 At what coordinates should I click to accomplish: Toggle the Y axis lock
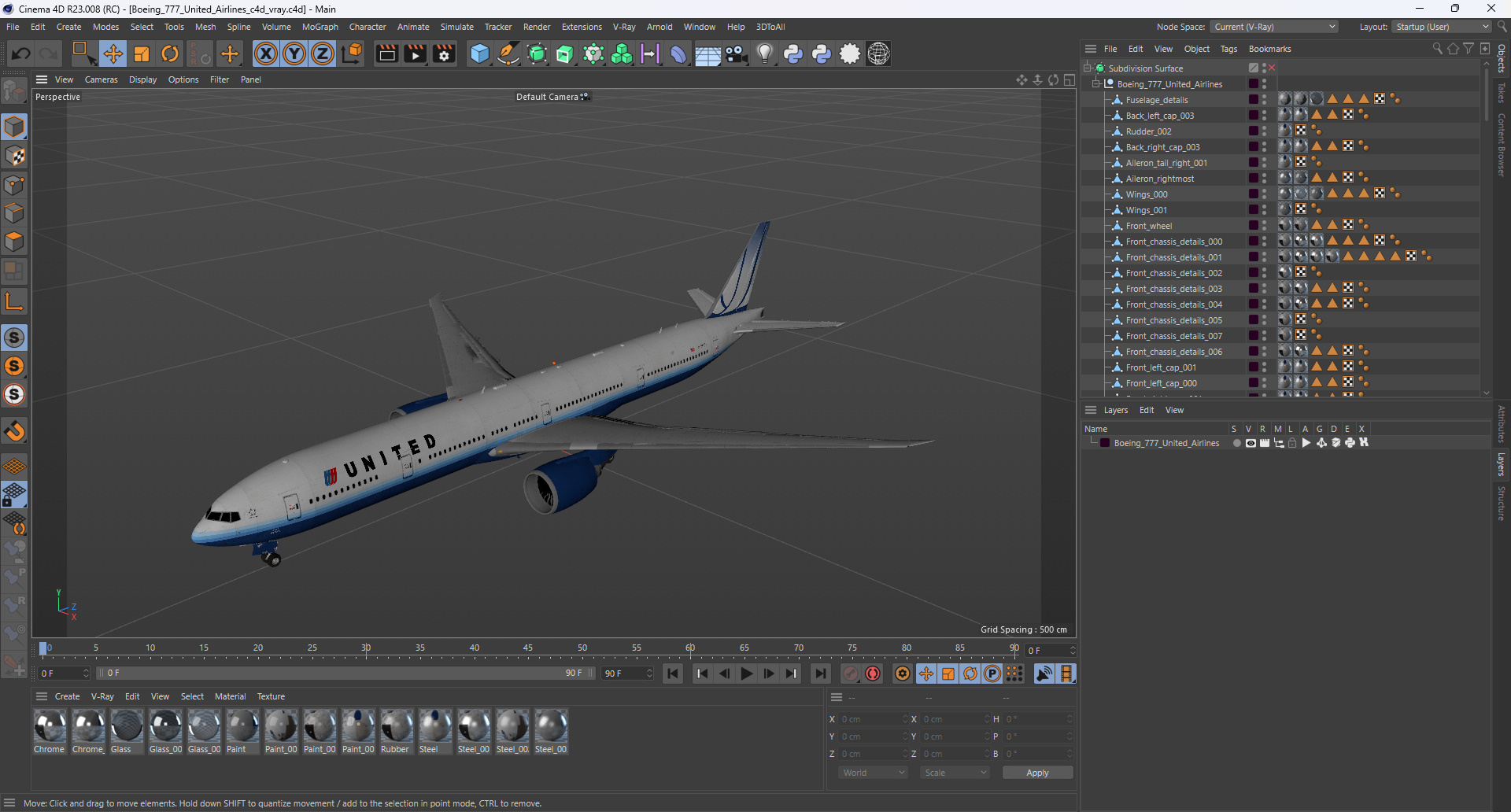(x=294, y=54)
